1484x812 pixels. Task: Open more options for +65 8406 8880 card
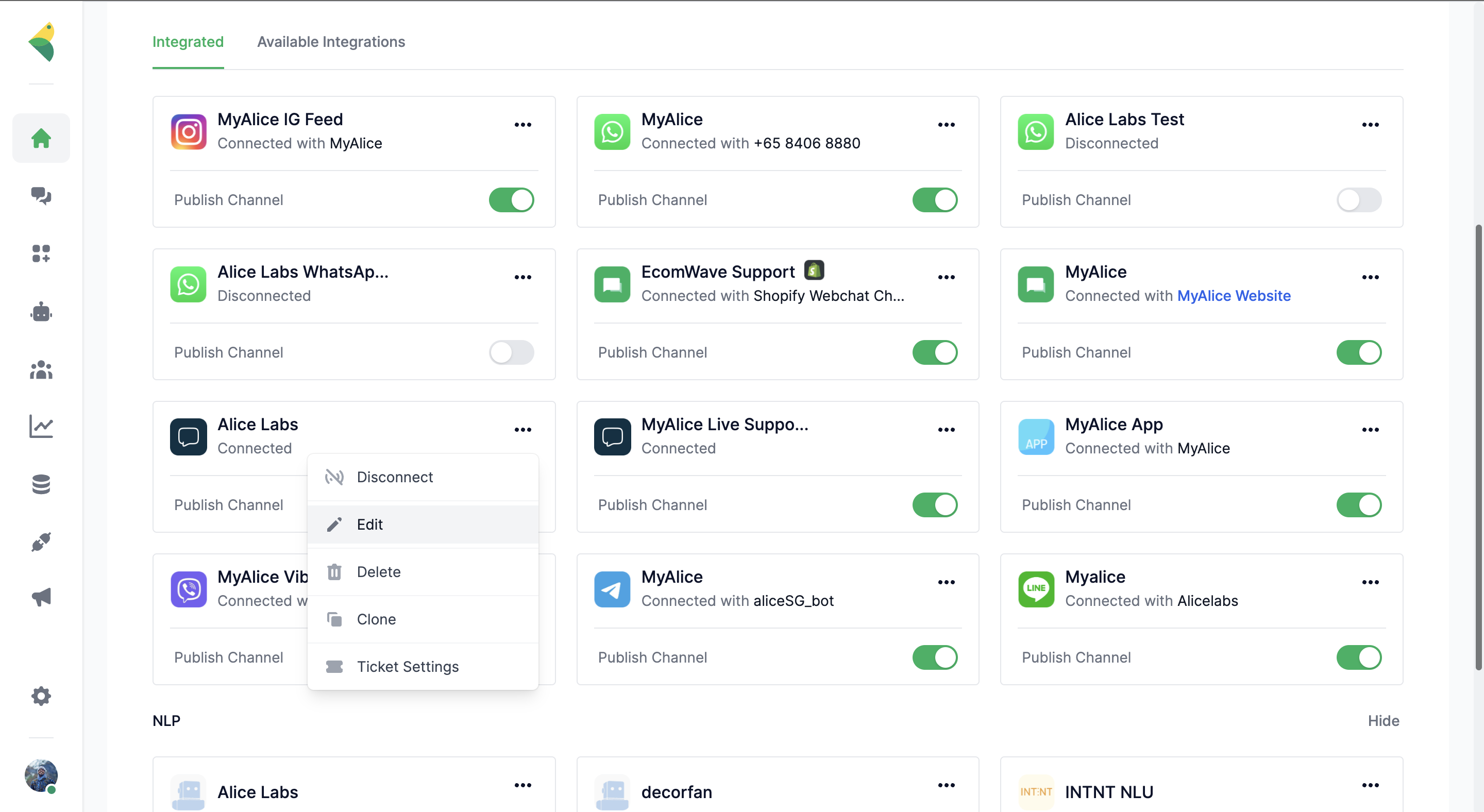coord(946,124)
